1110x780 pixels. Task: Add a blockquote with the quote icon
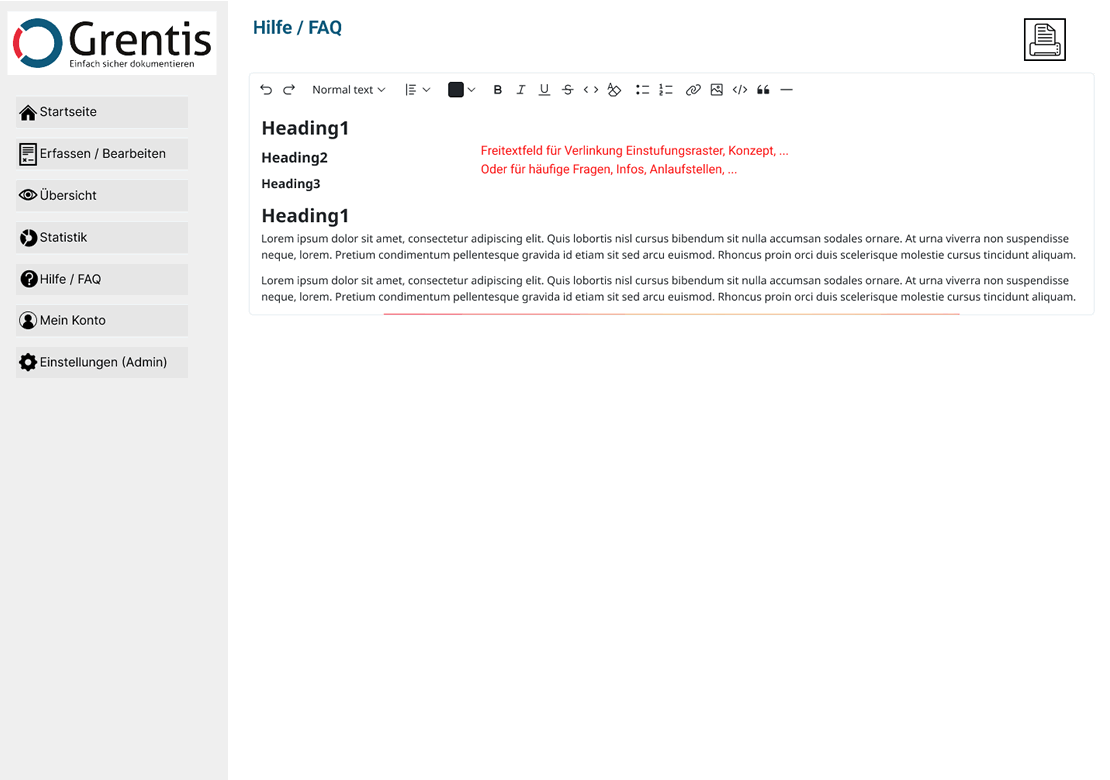[x=763, y=90]
